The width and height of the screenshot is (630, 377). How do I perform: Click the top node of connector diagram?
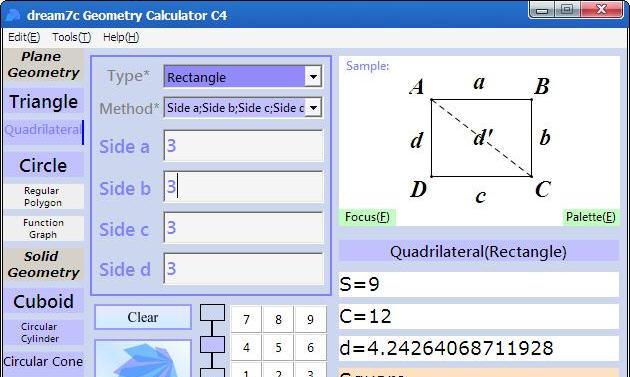pos(213,313)
